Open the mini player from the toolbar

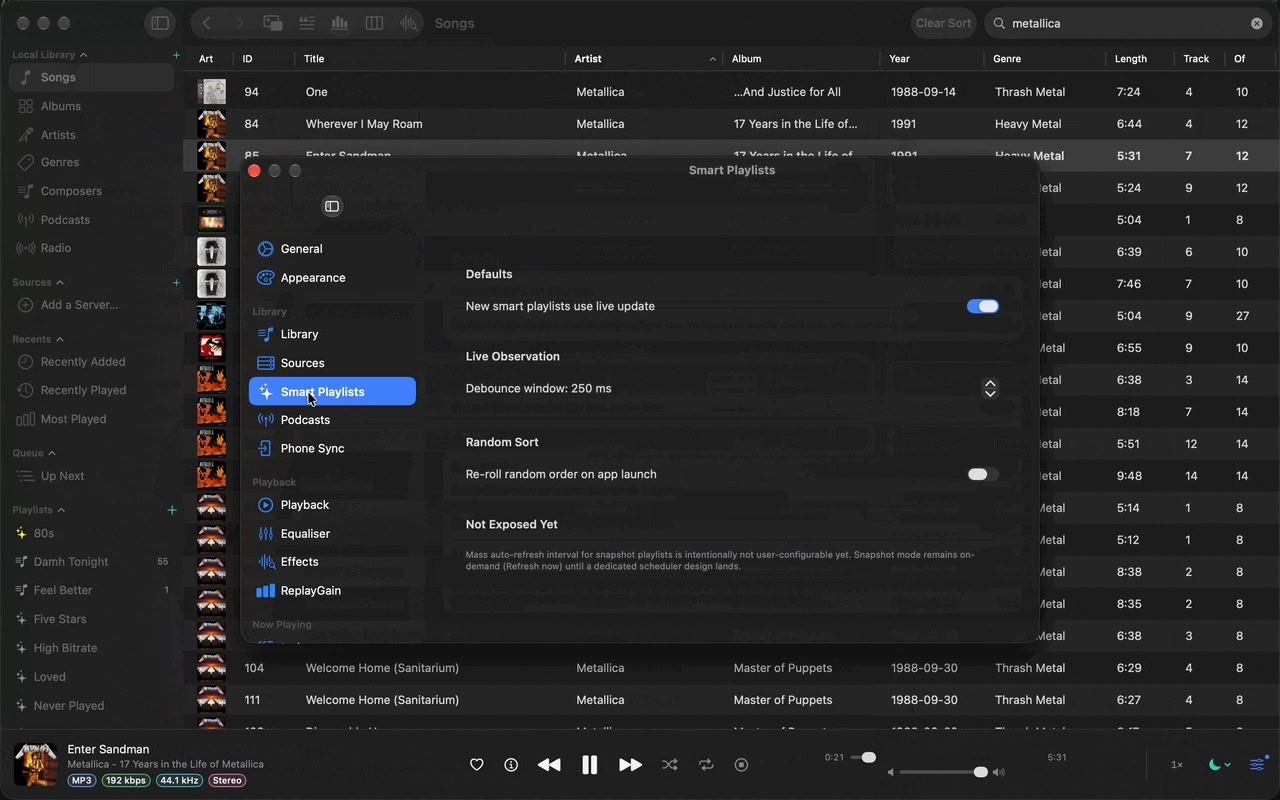(272, 23)
